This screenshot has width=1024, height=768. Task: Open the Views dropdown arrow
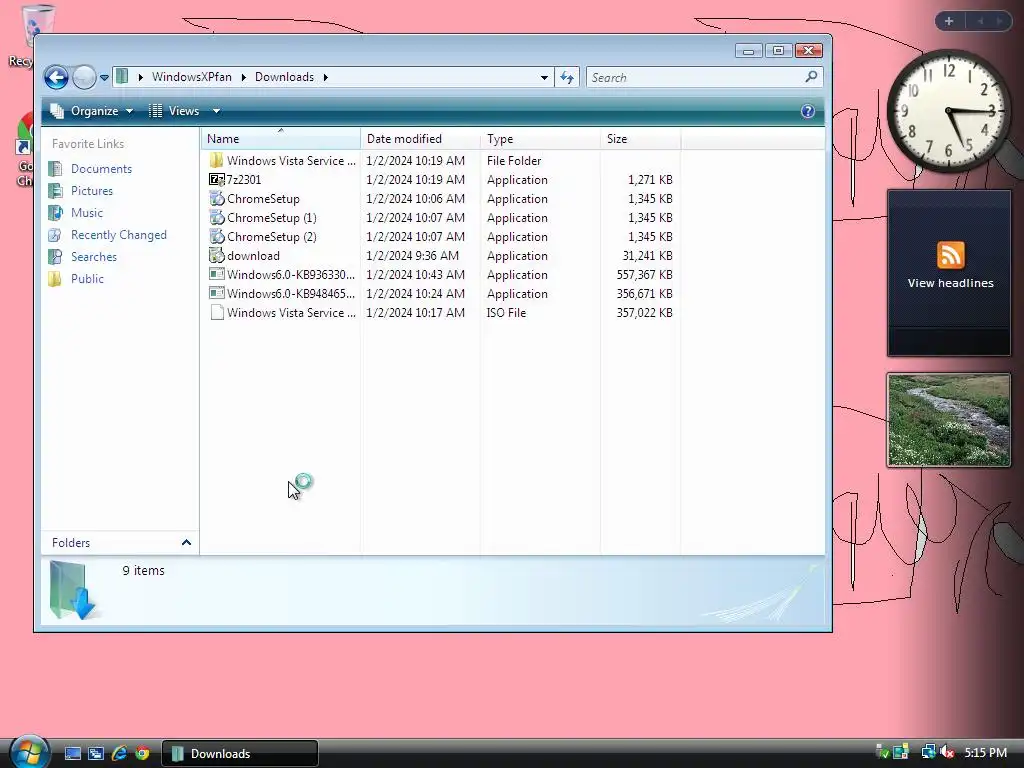216,111
